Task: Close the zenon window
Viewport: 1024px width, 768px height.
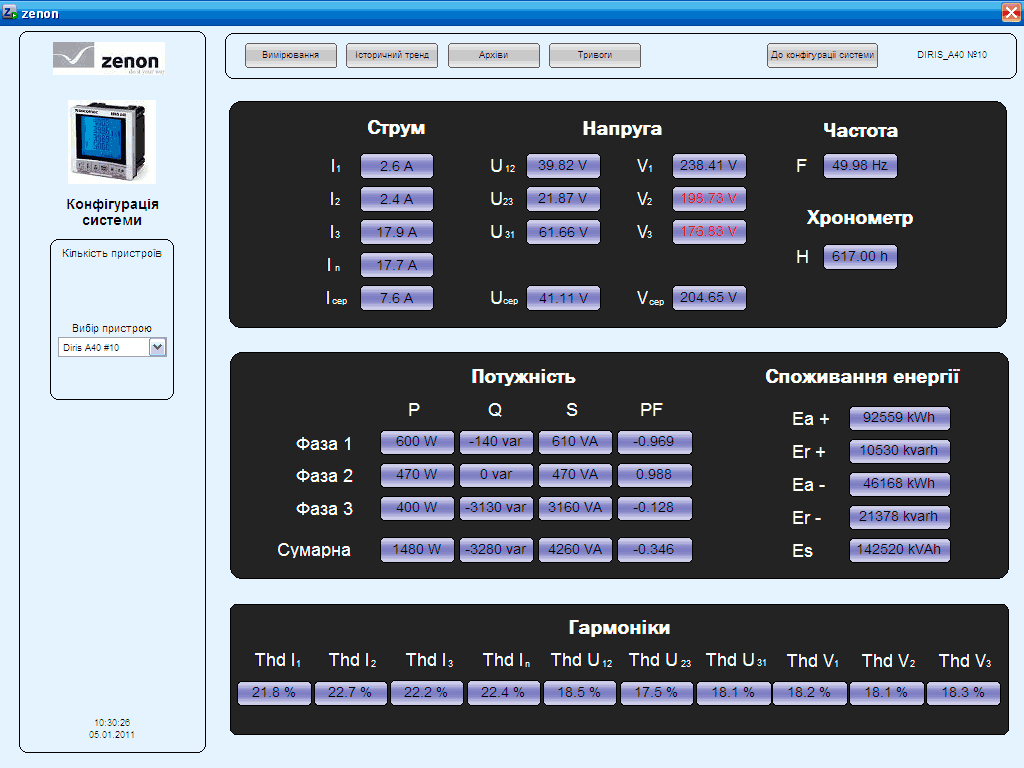Action: 1010,13
